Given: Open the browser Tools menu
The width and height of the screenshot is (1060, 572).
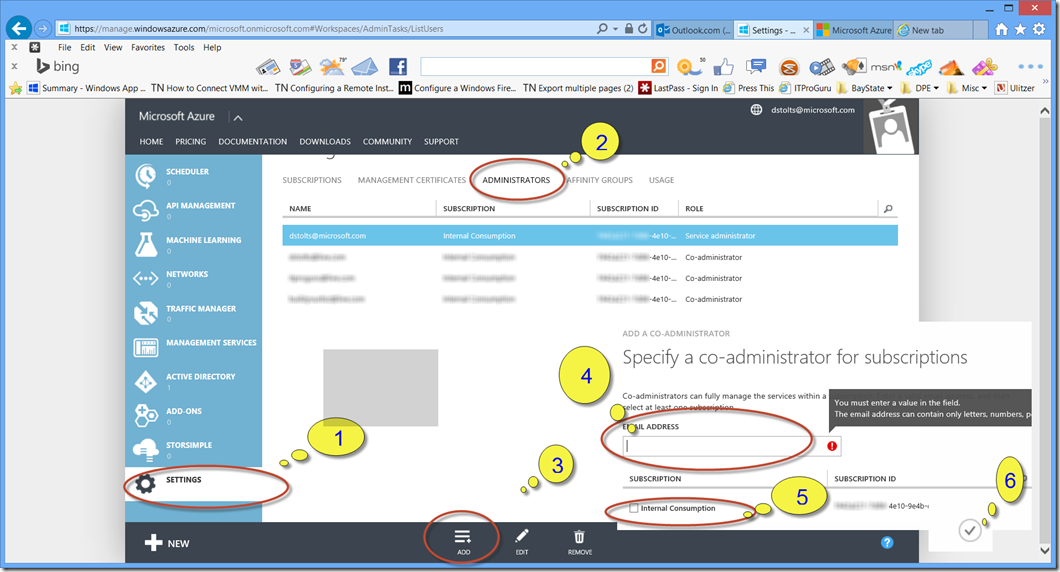Looking at the screenshot, I should click(x=184, y=47).
